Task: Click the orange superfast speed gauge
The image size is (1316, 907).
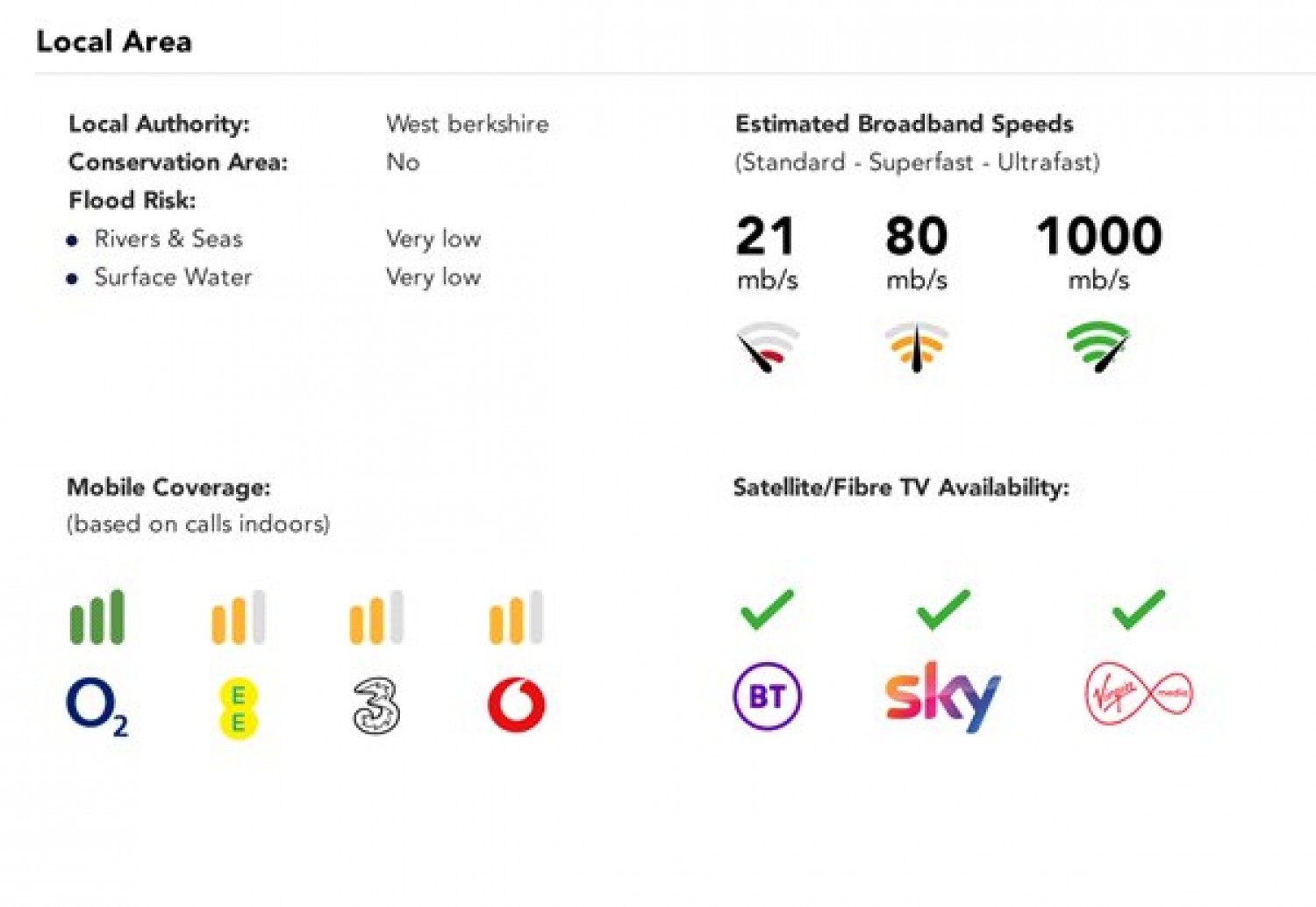Action: click(917, 346)
